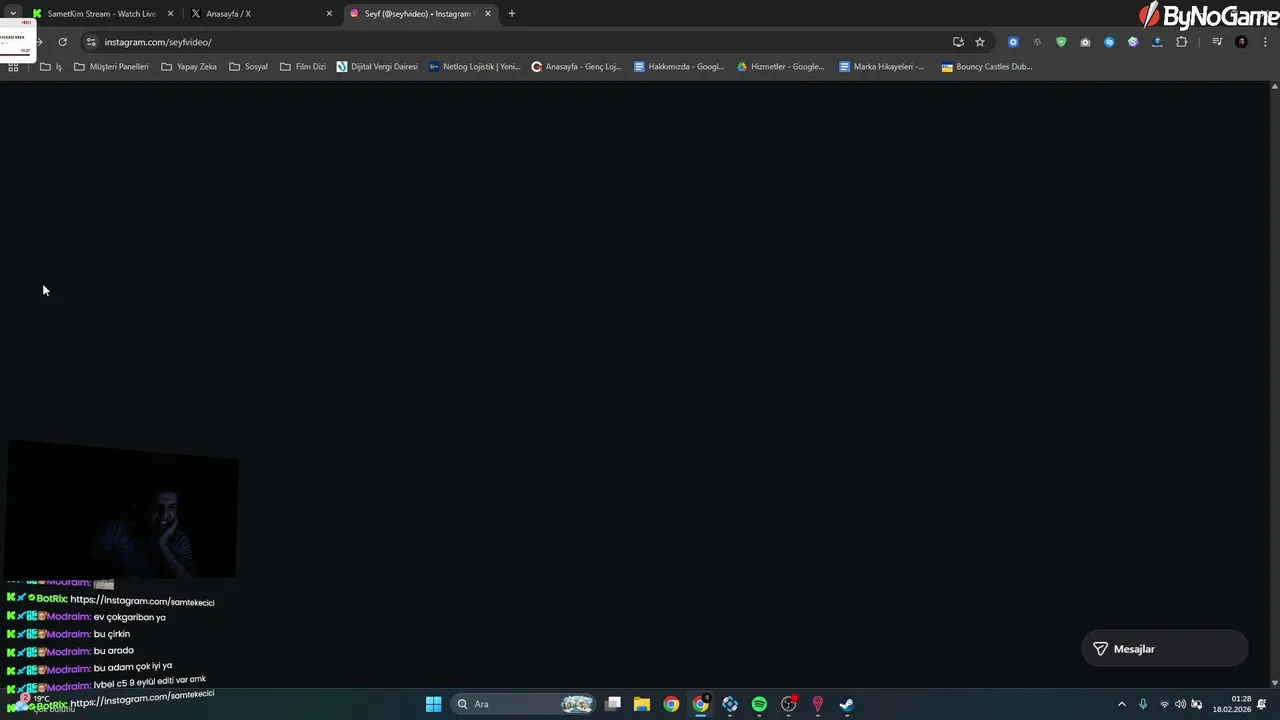
Task: Open Sosyal bookmarks folder
Action: point(248,67)
